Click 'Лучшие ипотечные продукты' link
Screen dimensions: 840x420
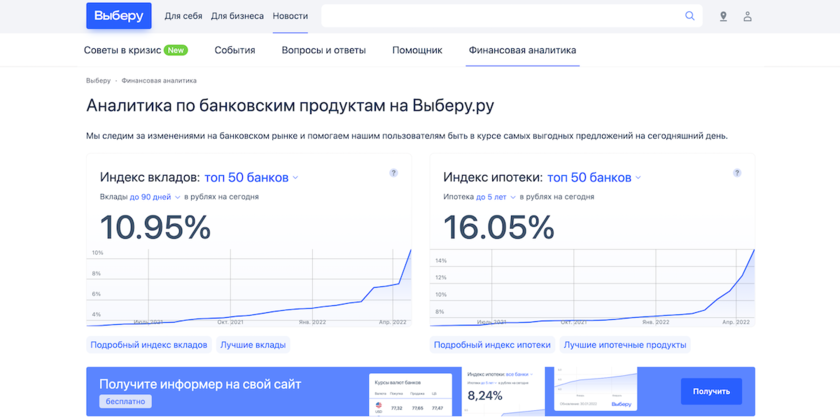624,345
